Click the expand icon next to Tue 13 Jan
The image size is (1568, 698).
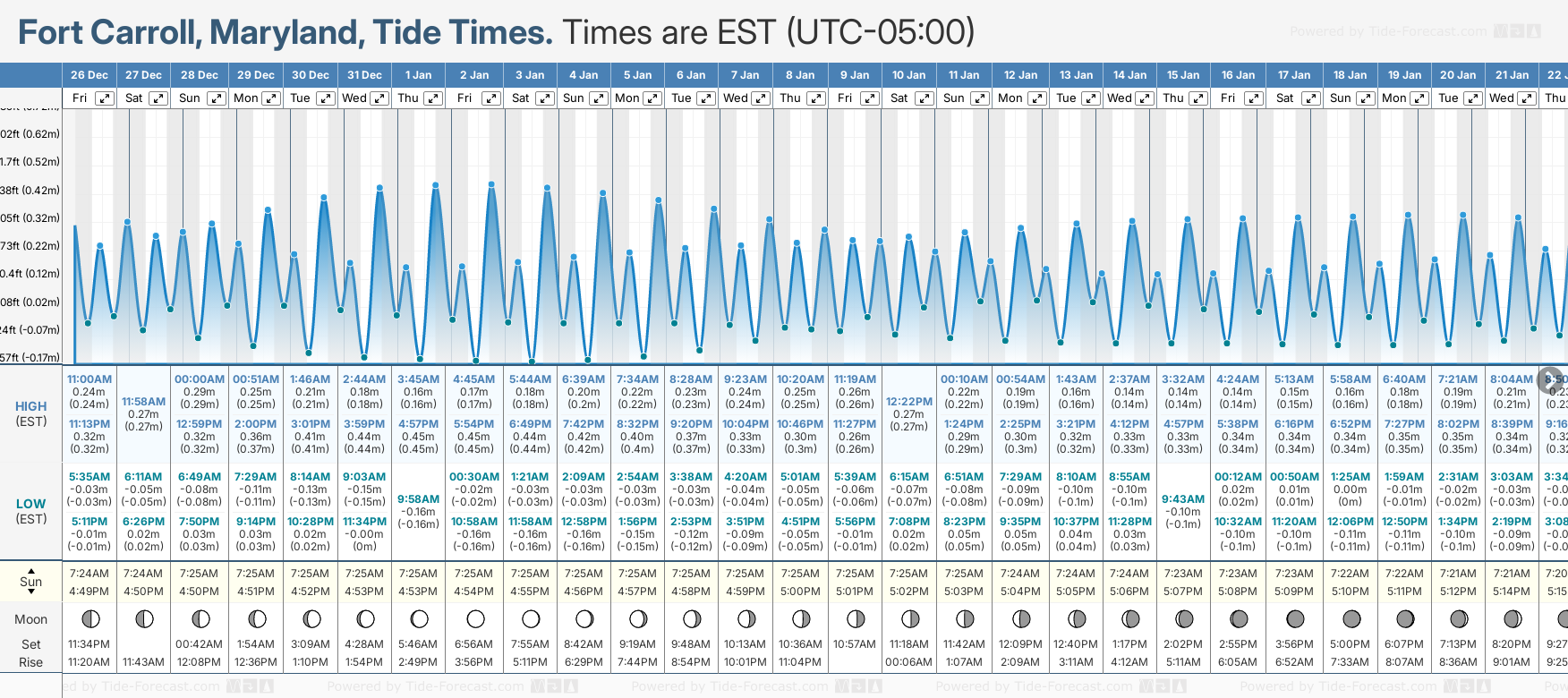click(1090, 98)
